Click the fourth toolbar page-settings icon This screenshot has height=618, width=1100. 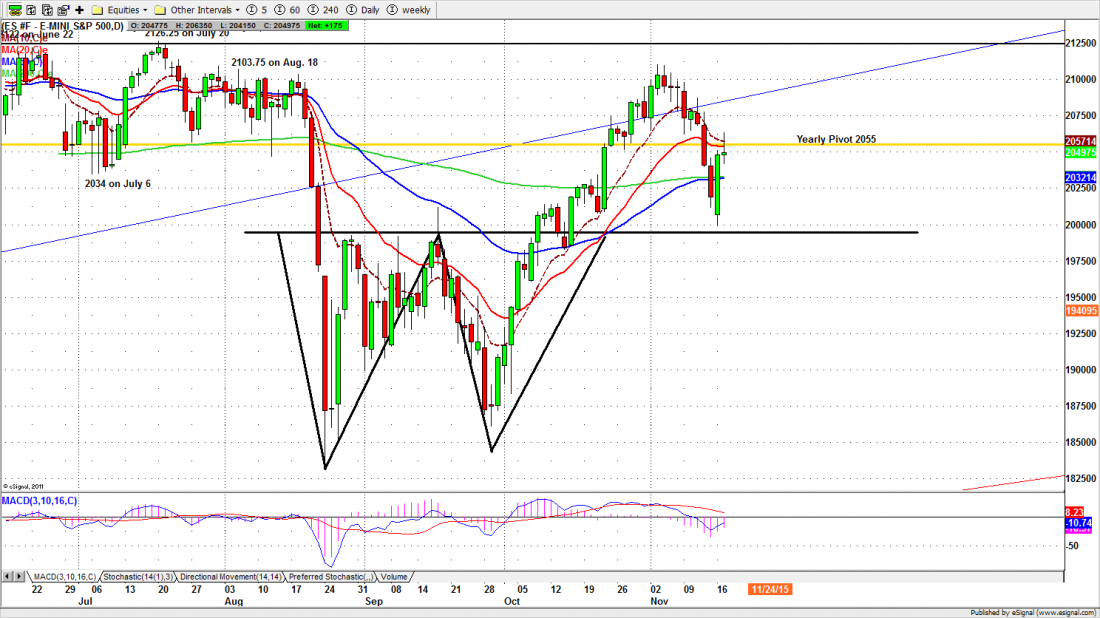63,7
